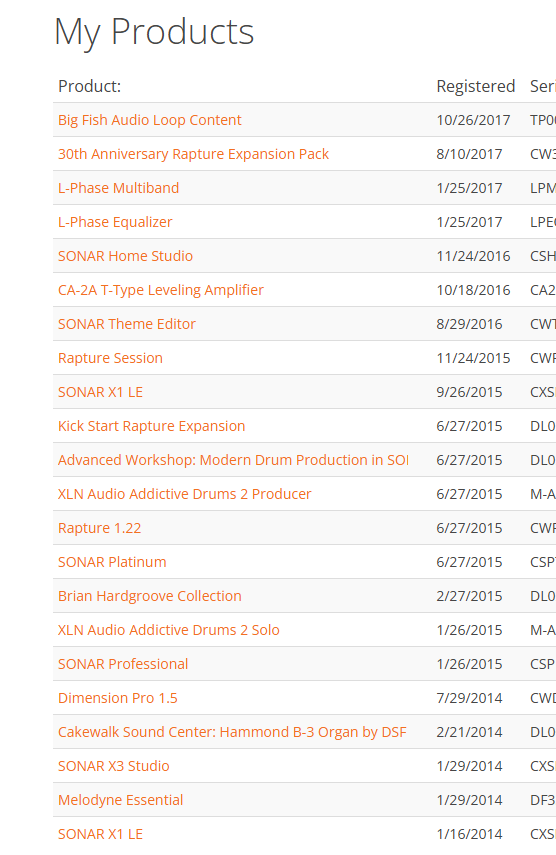This screenshot has height=855, width=556.
Task: Open Kick Start Rapture Expansion
Action: 152,426
